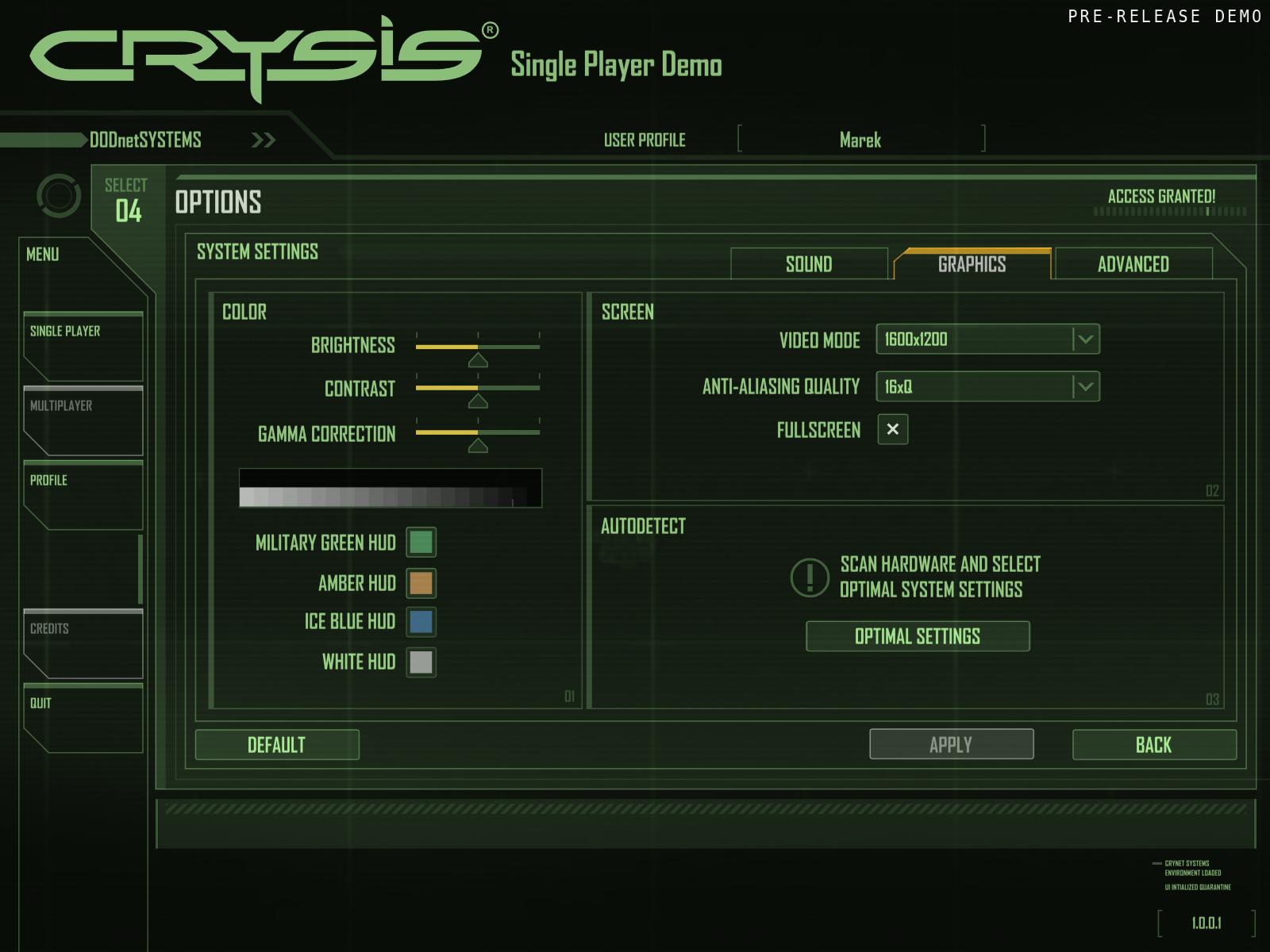Click the DODnetSYSTEMS label
The width and height of the screenshot is (1270, 952).
click(x=145, y=140)
